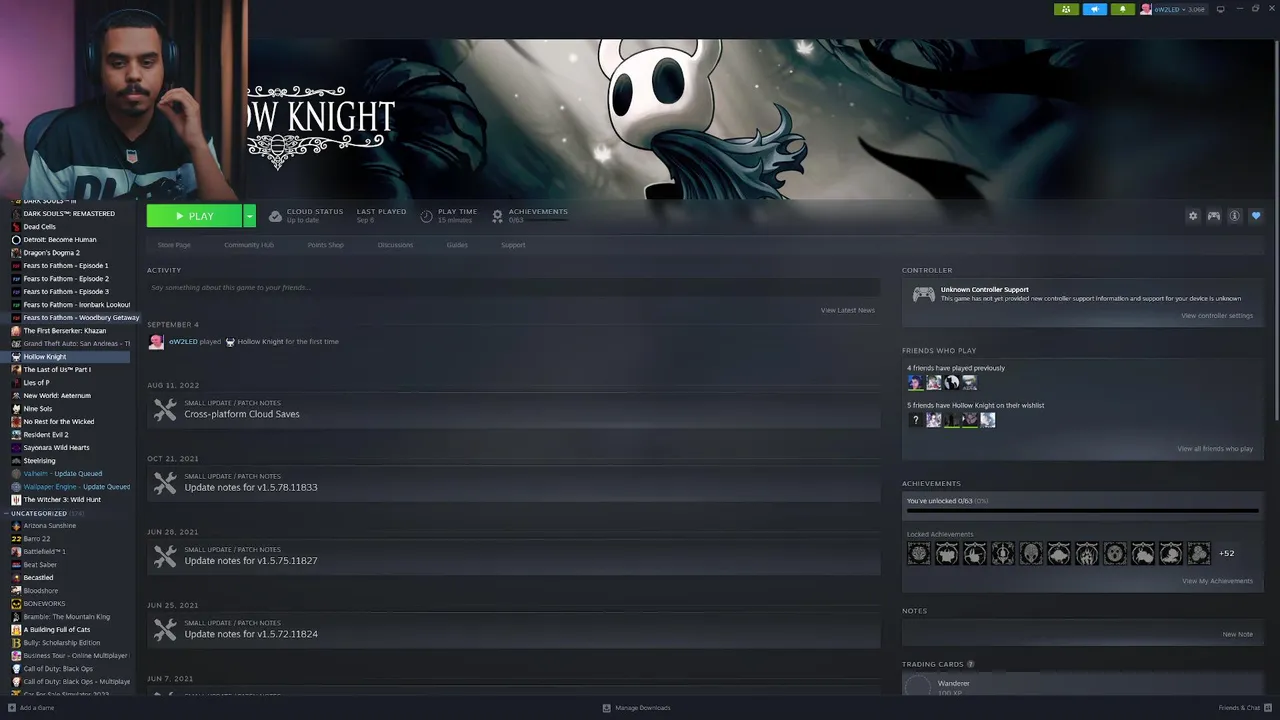Click the Hollow Knight icon in activity entry

(x=230, y=342)
